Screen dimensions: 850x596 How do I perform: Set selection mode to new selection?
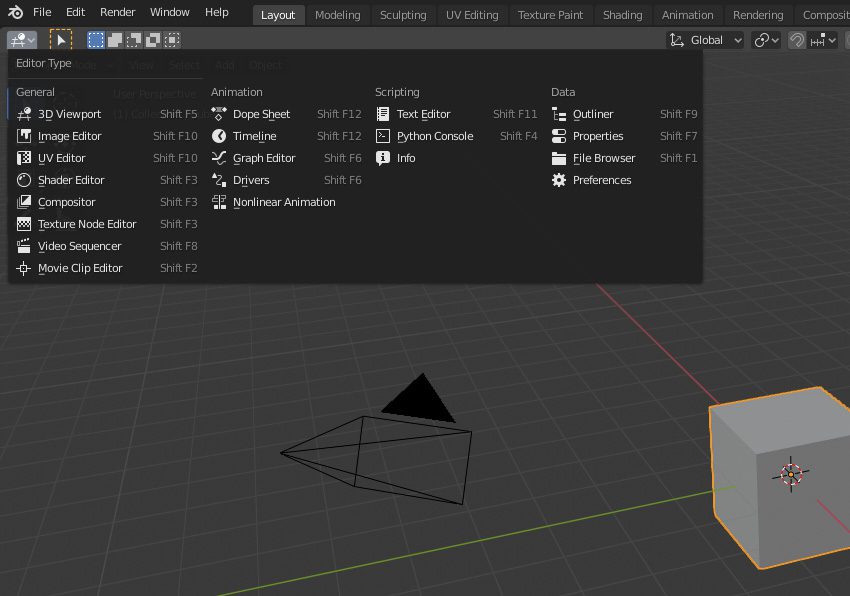tap(96, 40)
